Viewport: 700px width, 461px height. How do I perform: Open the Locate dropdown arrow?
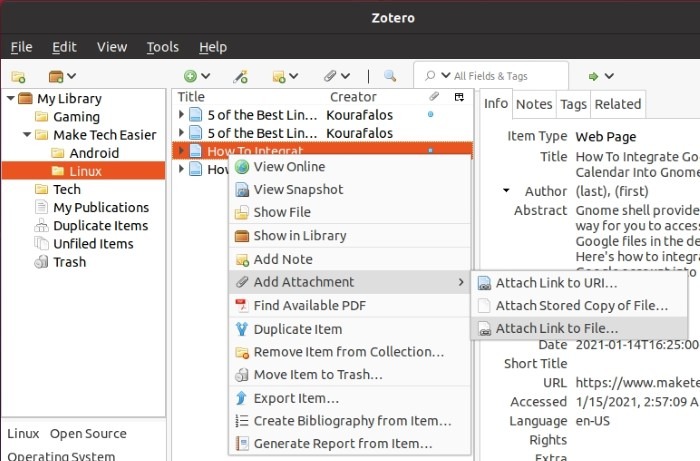click(609, 76)
